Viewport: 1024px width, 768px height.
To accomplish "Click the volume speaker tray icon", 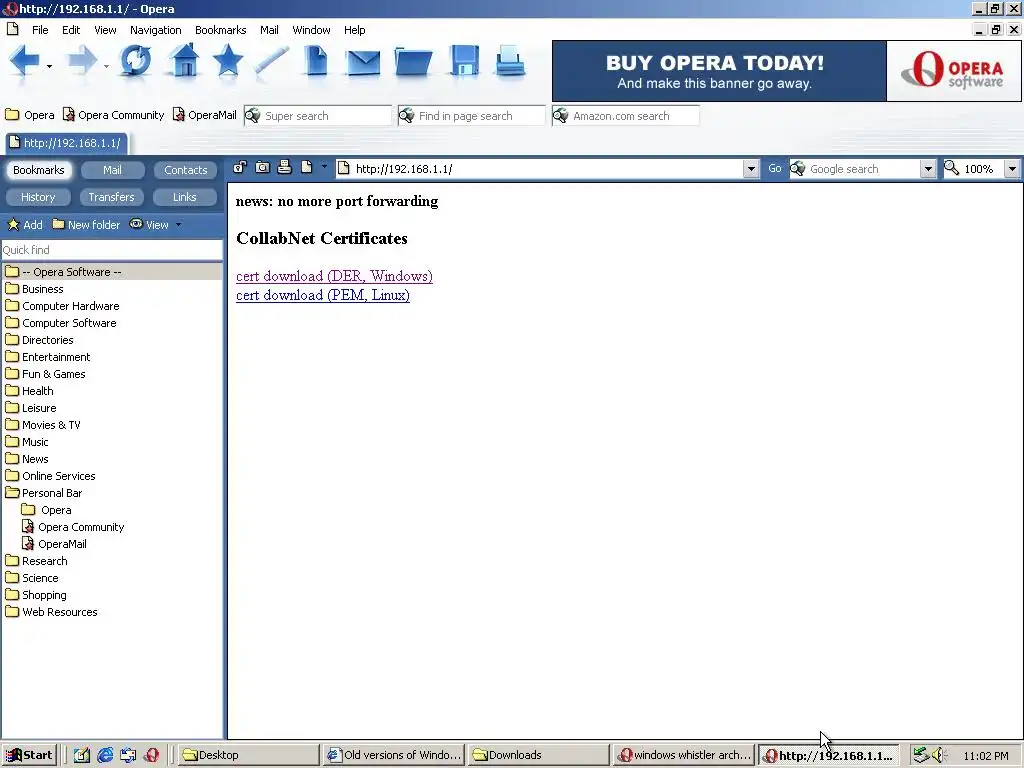I will pos(940,755).
